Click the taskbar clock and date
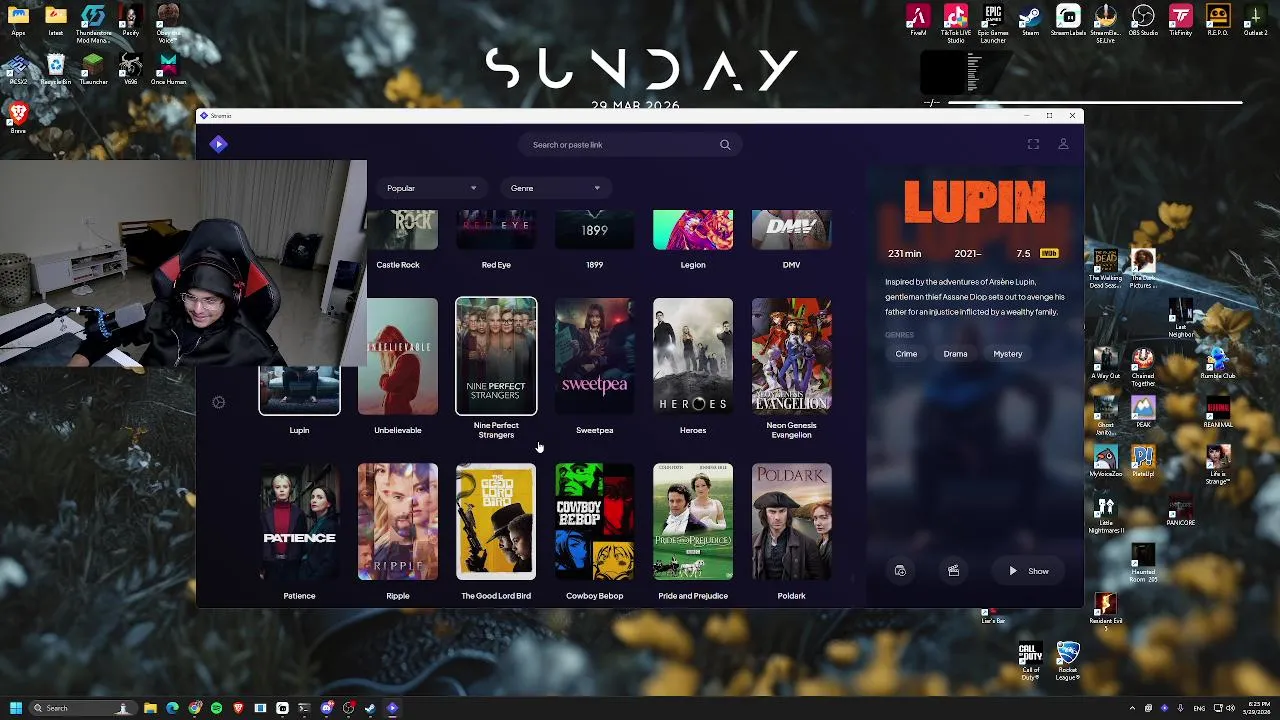Image resolution: width=1280 pixels, height=720 pixels. pyautogui.click(x=1259, y=708)
